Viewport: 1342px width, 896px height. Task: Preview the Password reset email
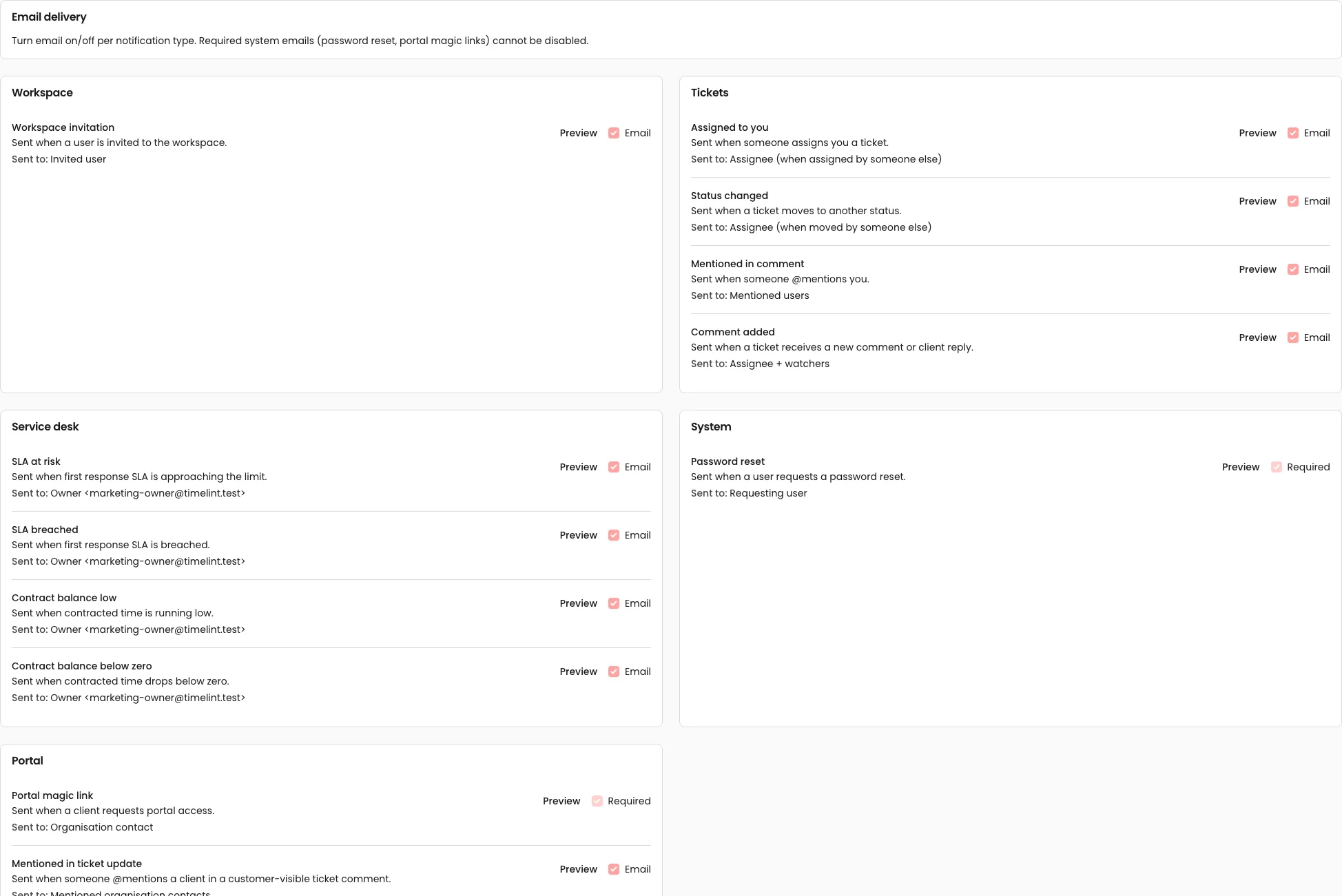1240,467
